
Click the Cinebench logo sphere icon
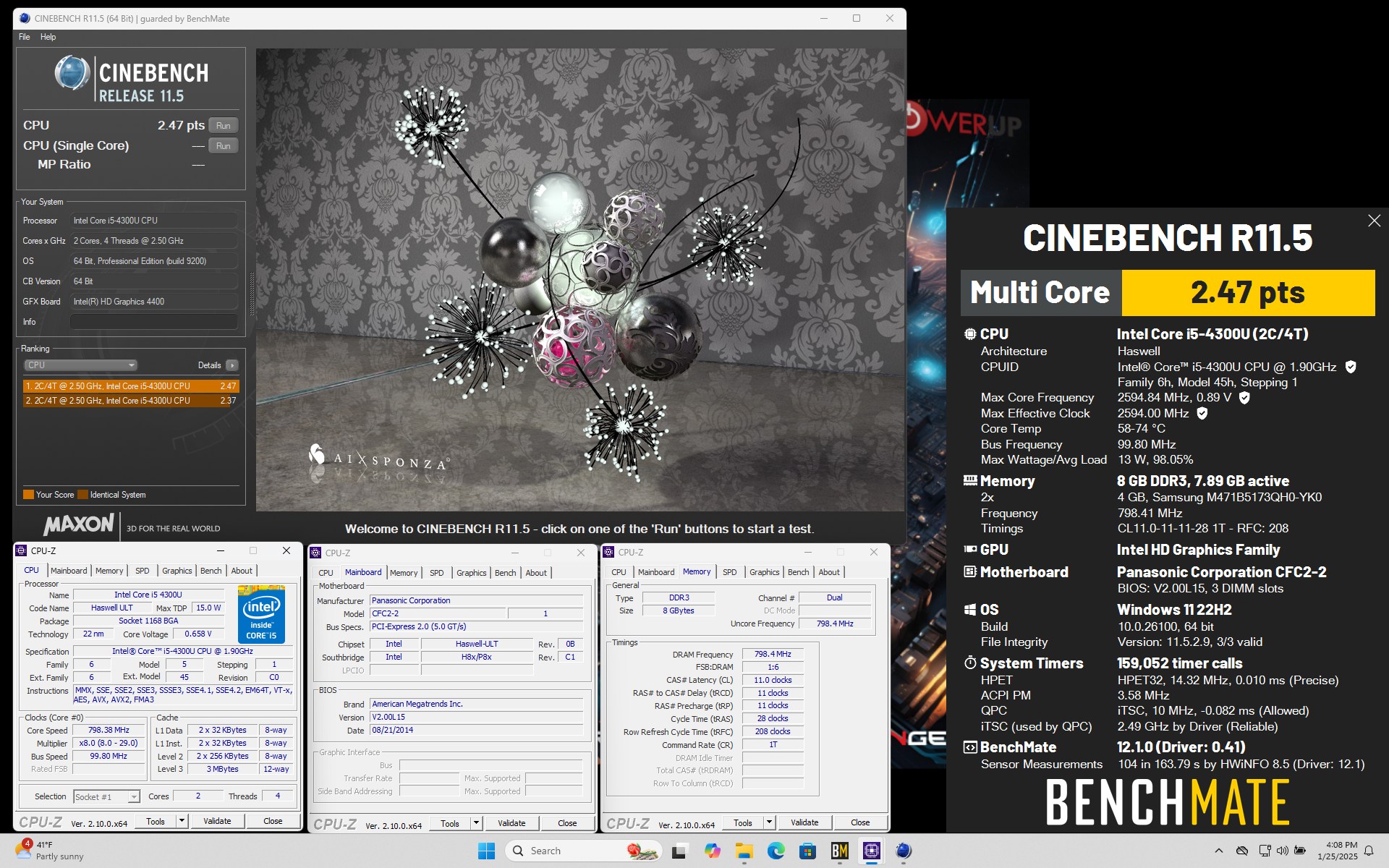click(x=72, y=73)
